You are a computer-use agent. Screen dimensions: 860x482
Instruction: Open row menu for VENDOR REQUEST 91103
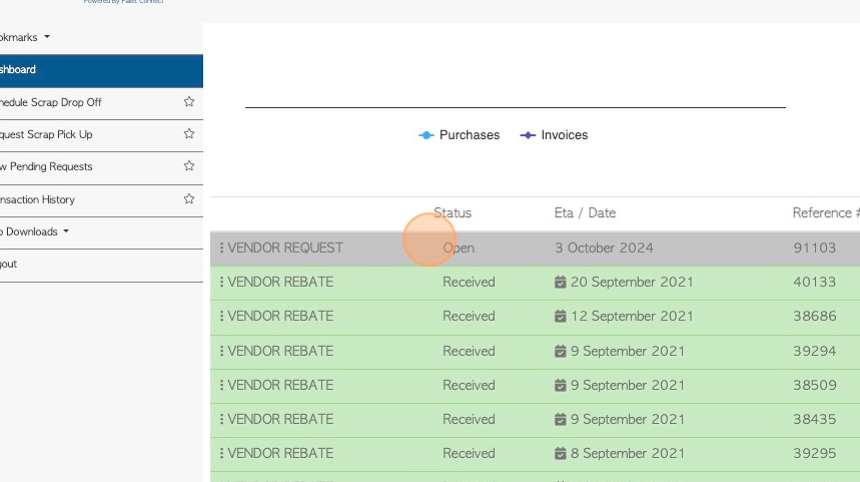coord(222,248)
